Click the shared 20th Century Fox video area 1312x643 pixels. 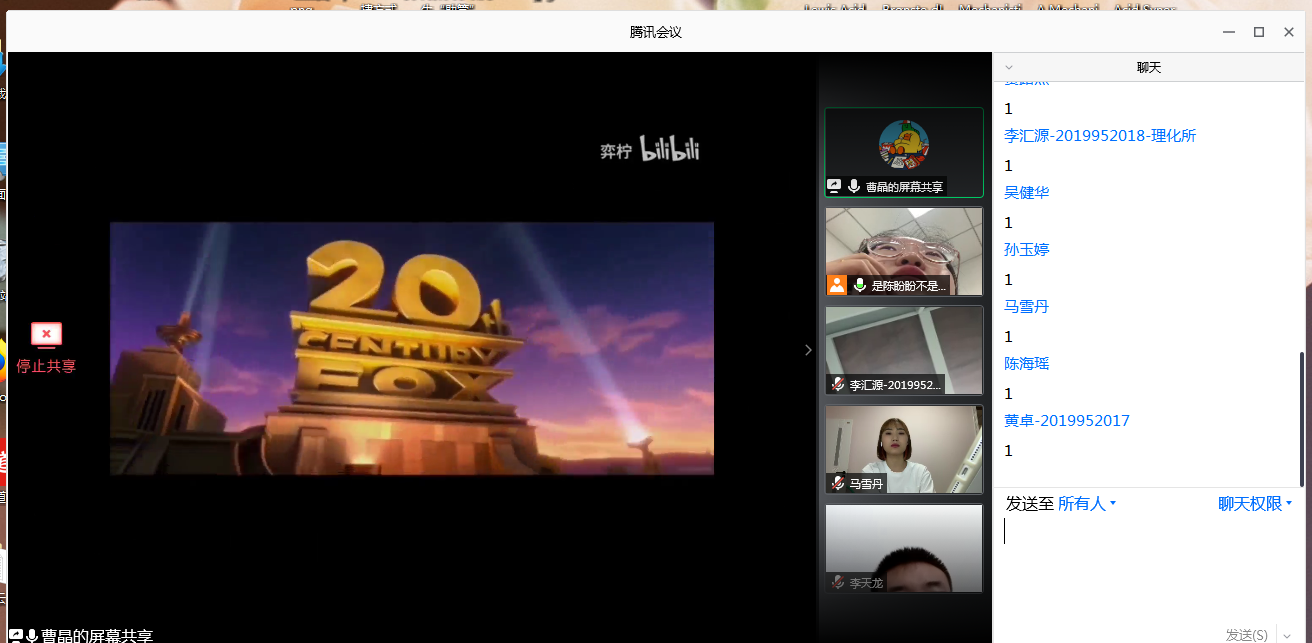[x=412, y=348]
